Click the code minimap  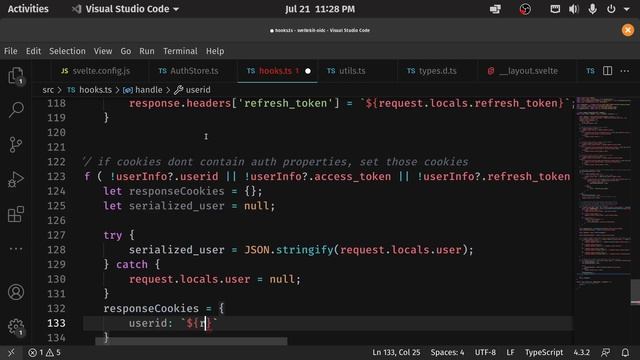(x=603, y=192)
